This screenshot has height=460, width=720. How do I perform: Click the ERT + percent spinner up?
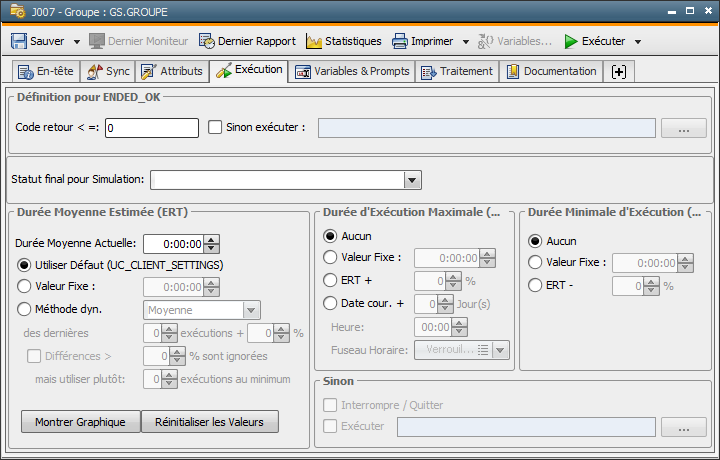[453, 277]
